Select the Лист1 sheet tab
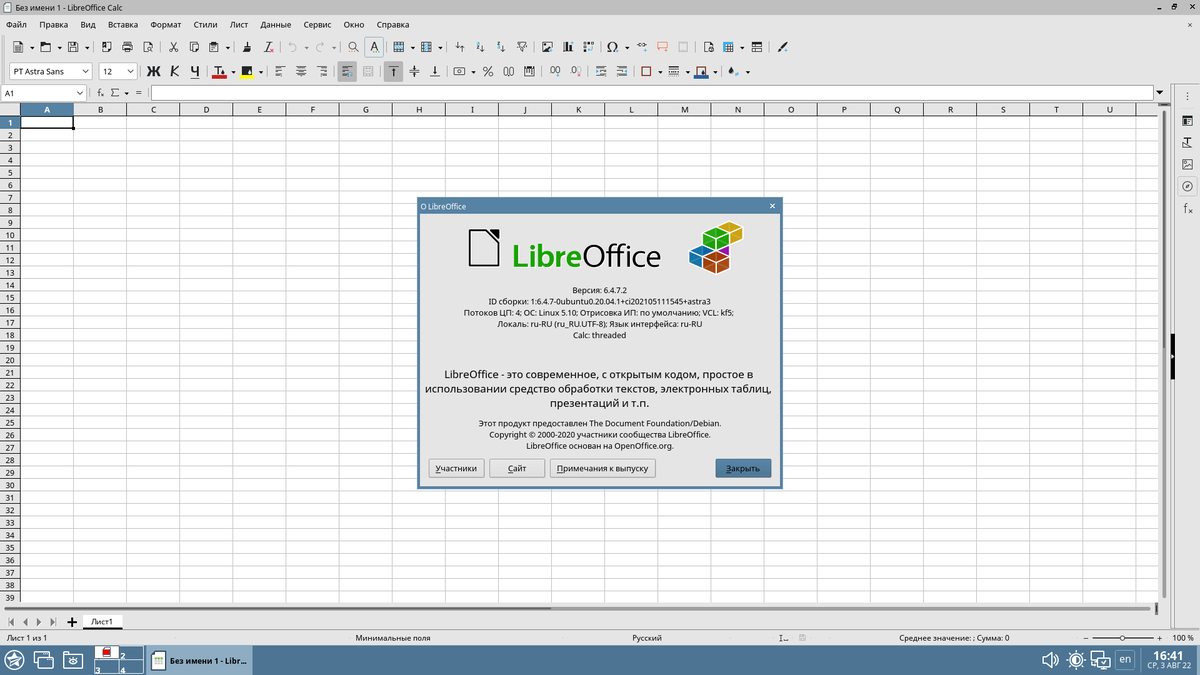The image size is (1200, 675). pos(102,621)
